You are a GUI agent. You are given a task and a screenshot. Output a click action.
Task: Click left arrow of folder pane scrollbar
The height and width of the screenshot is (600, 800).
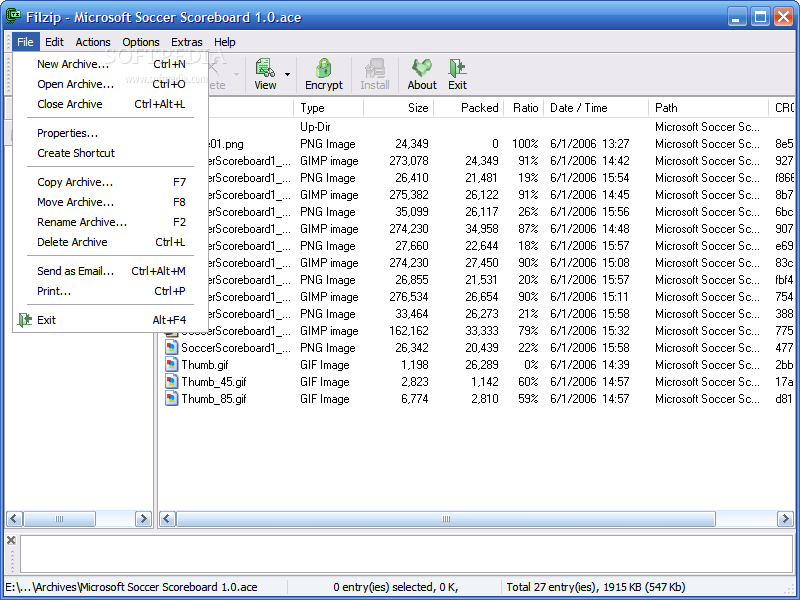(14, 519)
